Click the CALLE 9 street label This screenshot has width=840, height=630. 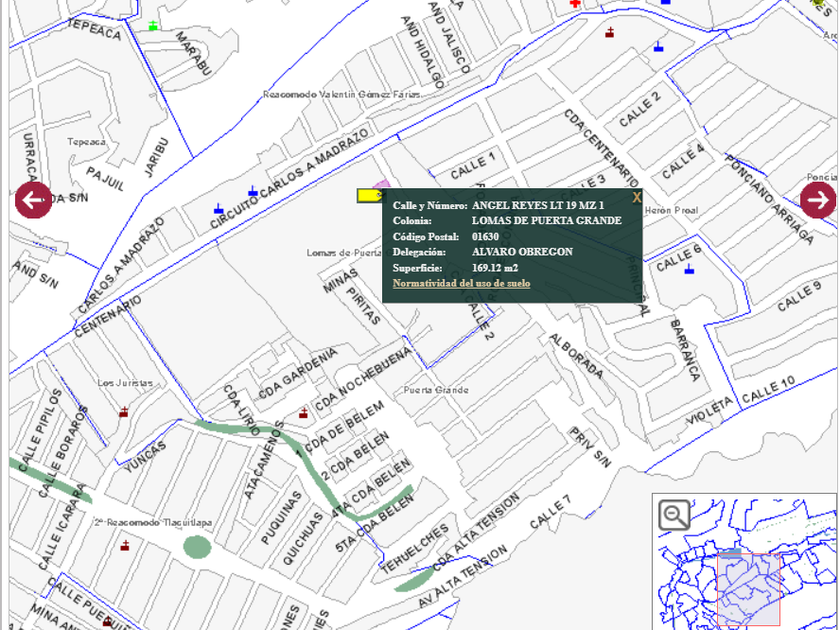pos(799,297)
